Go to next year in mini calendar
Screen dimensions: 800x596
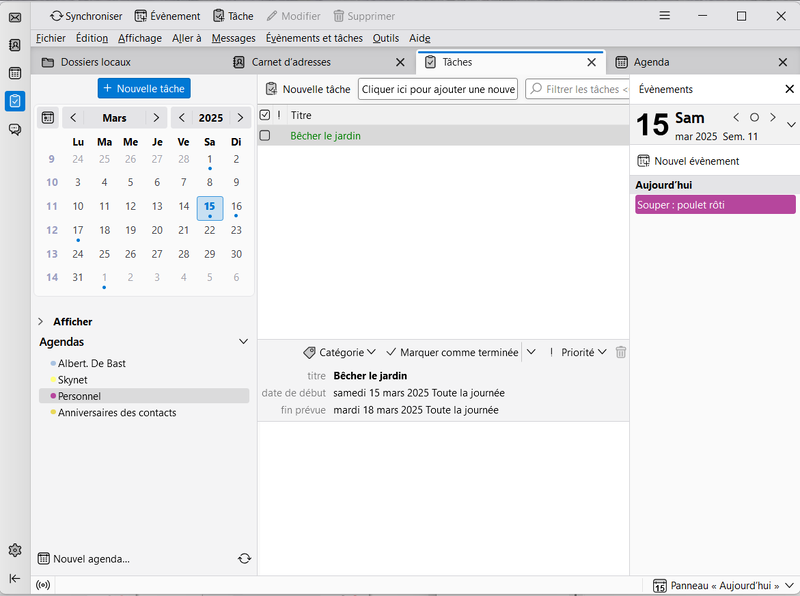[240, 118]
